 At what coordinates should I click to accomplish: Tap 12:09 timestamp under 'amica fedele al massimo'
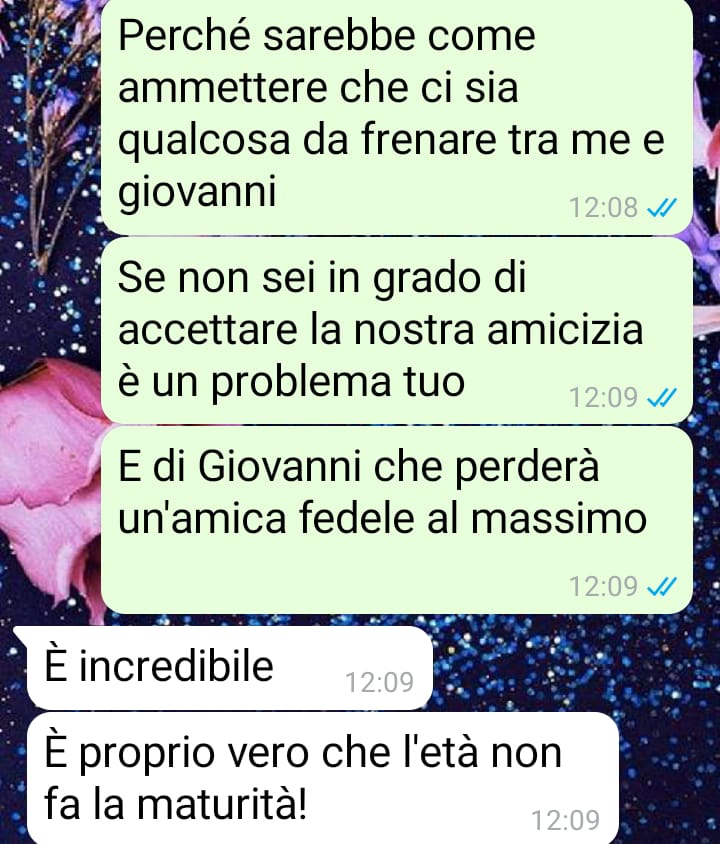coord(603,586)
